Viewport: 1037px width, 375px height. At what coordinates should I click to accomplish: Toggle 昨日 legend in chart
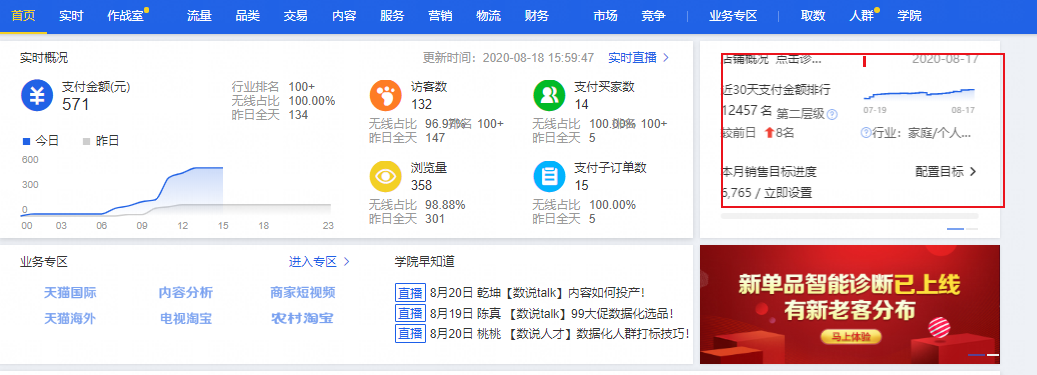[101, 141]
